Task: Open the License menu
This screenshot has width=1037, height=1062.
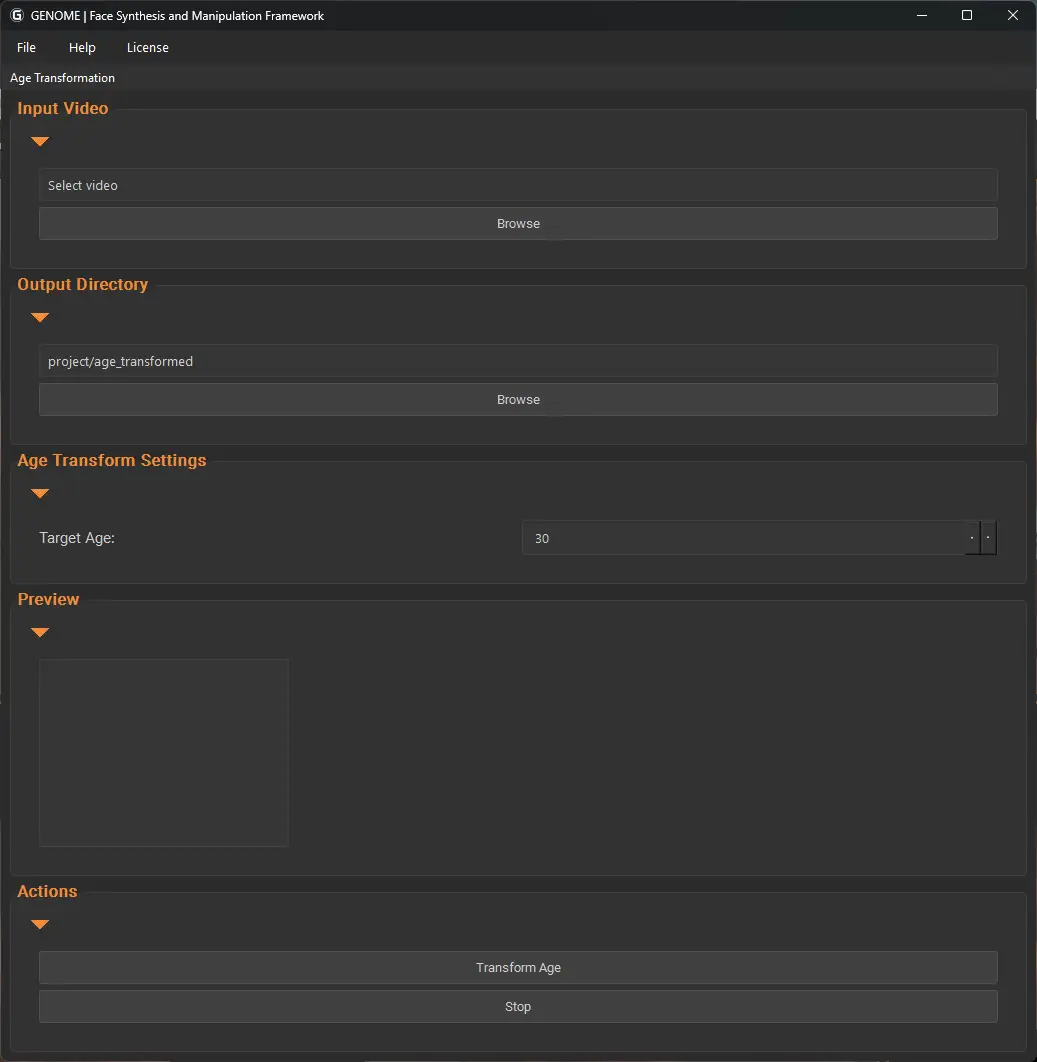Action: (x=148, y=47)
